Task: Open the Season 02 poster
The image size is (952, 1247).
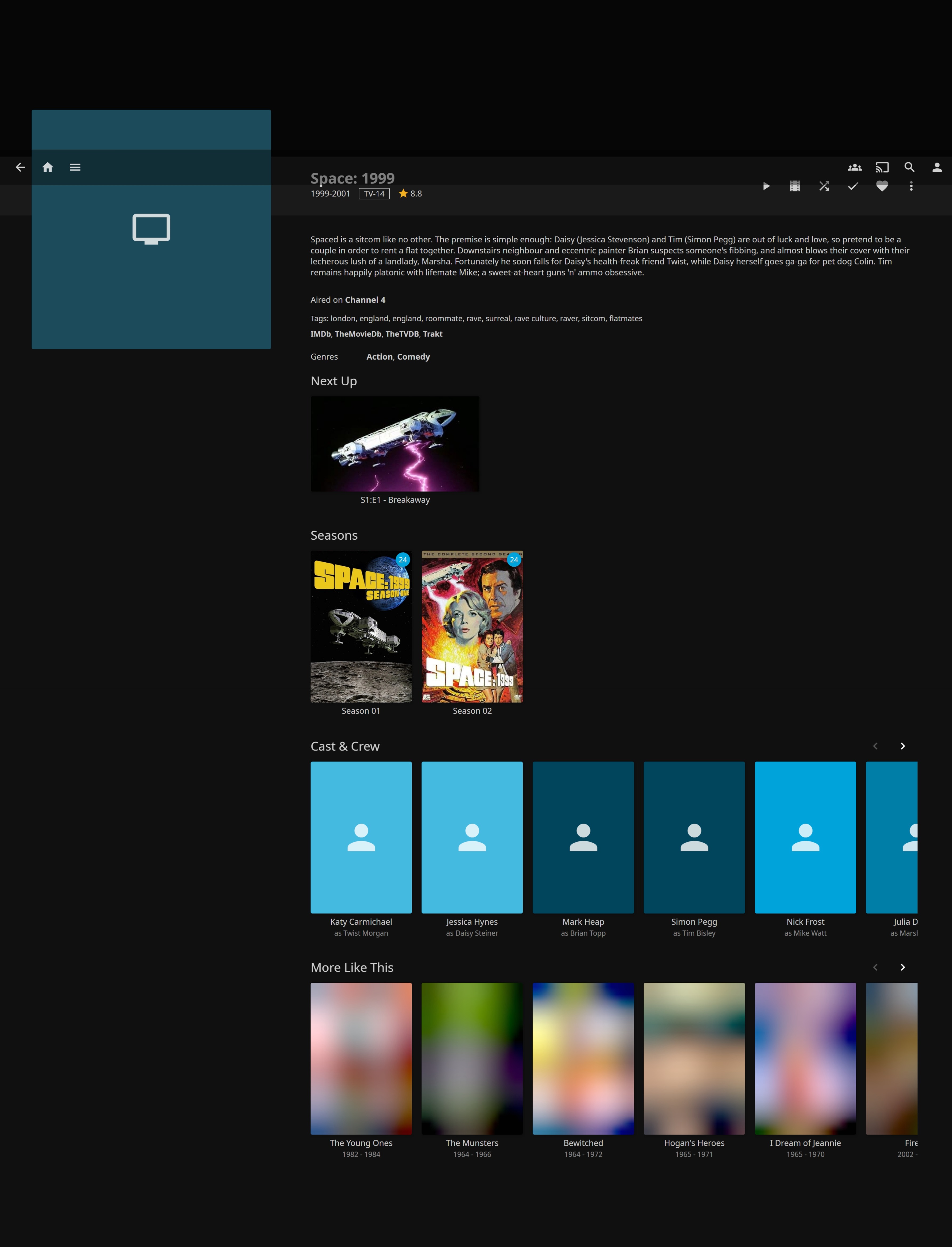Action: pos(472,626)
